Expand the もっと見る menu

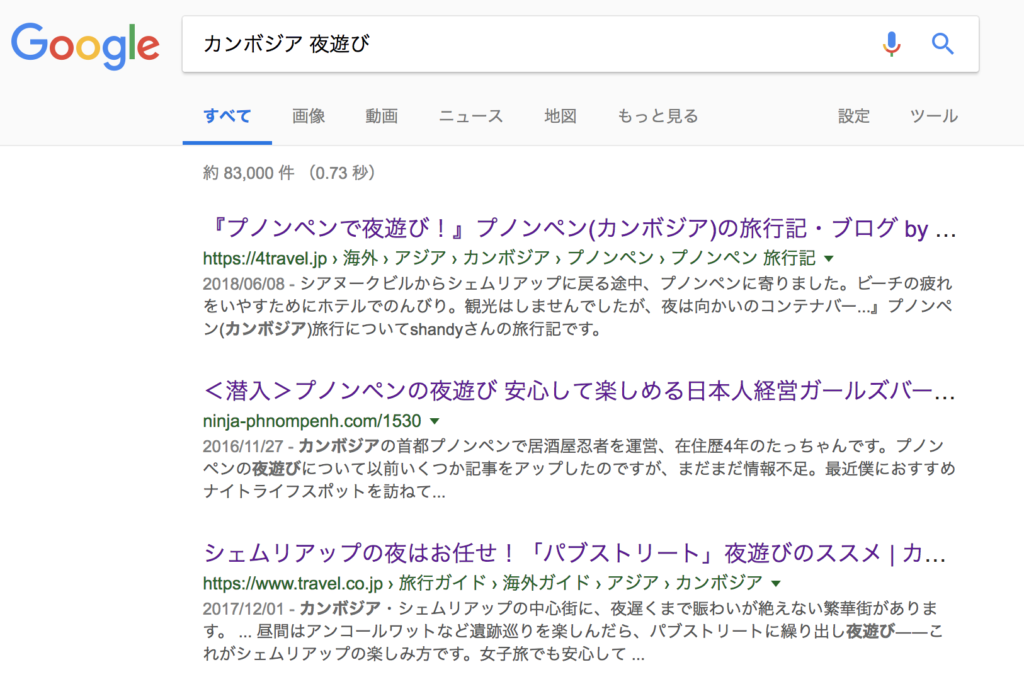(x=658, y=116)
